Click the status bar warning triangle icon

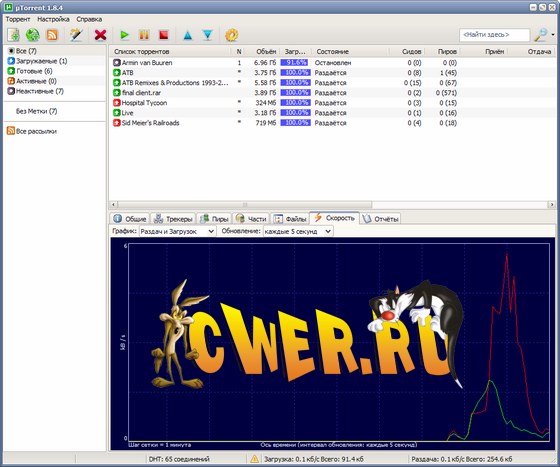point(254,459)
